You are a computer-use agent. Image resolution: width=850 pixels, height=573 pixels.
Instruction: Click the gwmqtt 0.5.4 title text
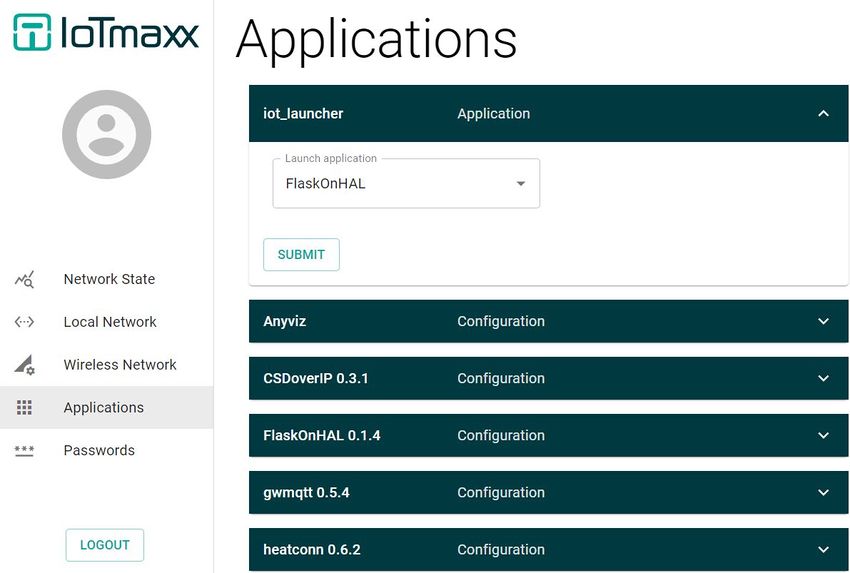tap(306, 493)
